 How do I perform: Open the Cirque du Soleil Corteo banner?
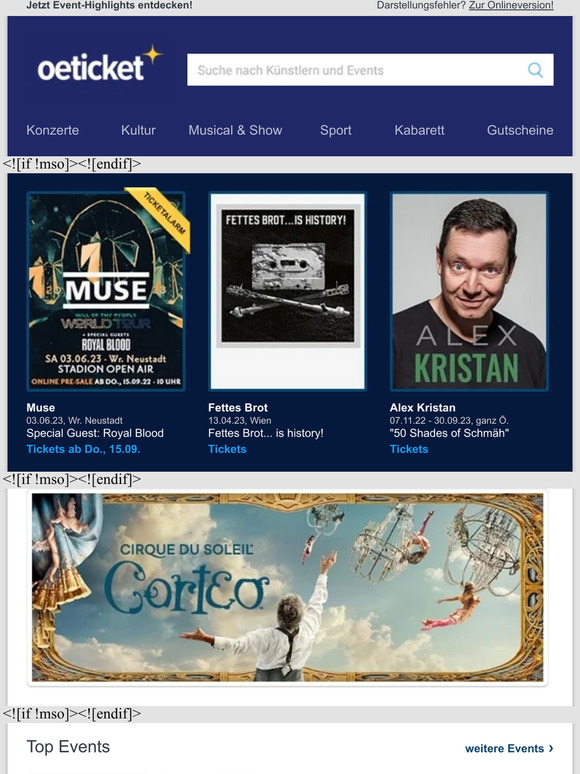coord(288,587)
